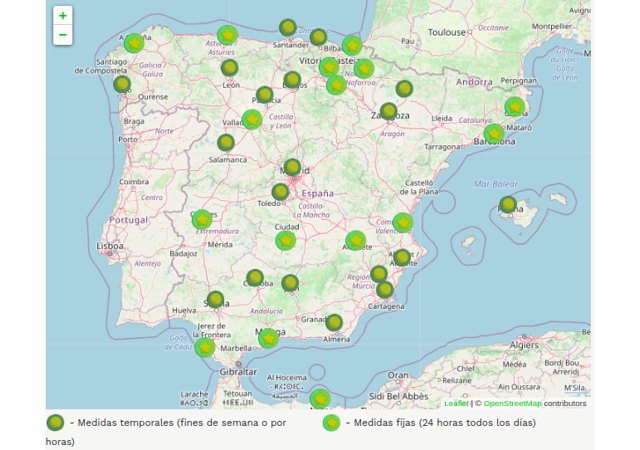640x450 pixels.
Task: Select the star marker over Asturias
Action: [x=227, y=35]
